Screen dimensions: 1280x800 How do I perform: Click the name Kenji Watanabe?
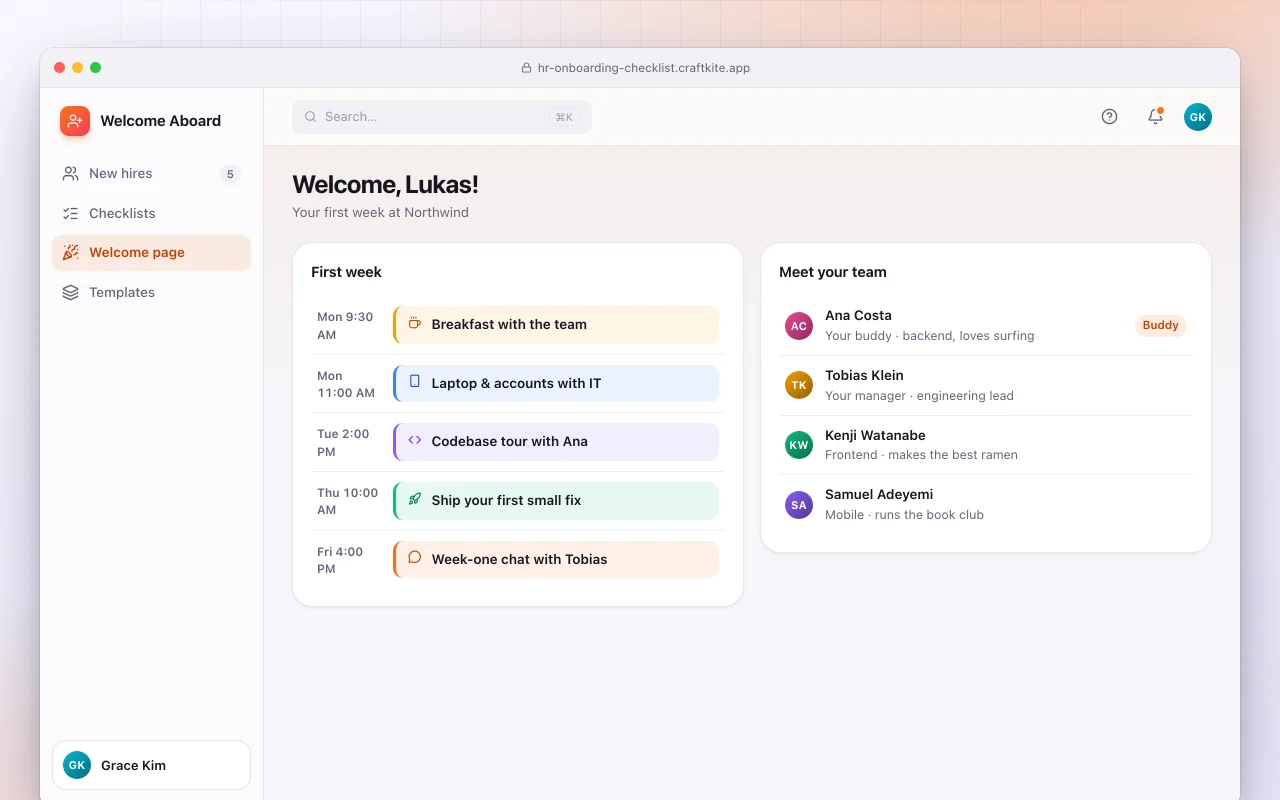tap(875, 435)
